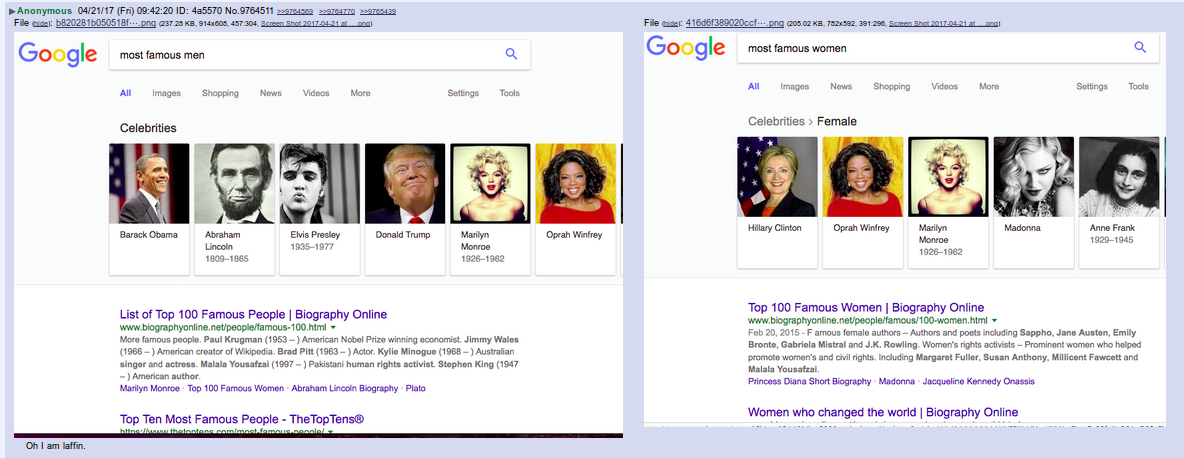Click the Google logo in the women search
Viewport: 1184px width, 458px height.
coord(686,48)
